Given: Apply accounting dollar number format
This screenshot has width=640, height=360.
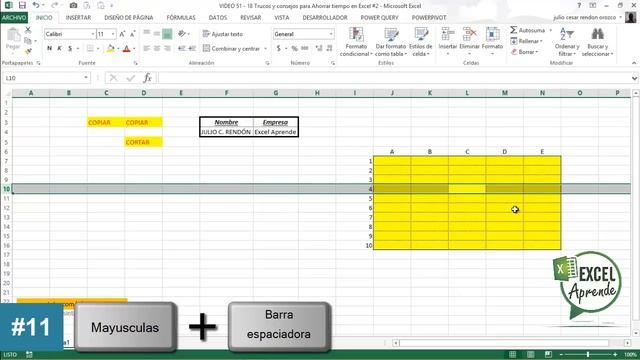Looking at the screenshot, I should click(279, 49).
